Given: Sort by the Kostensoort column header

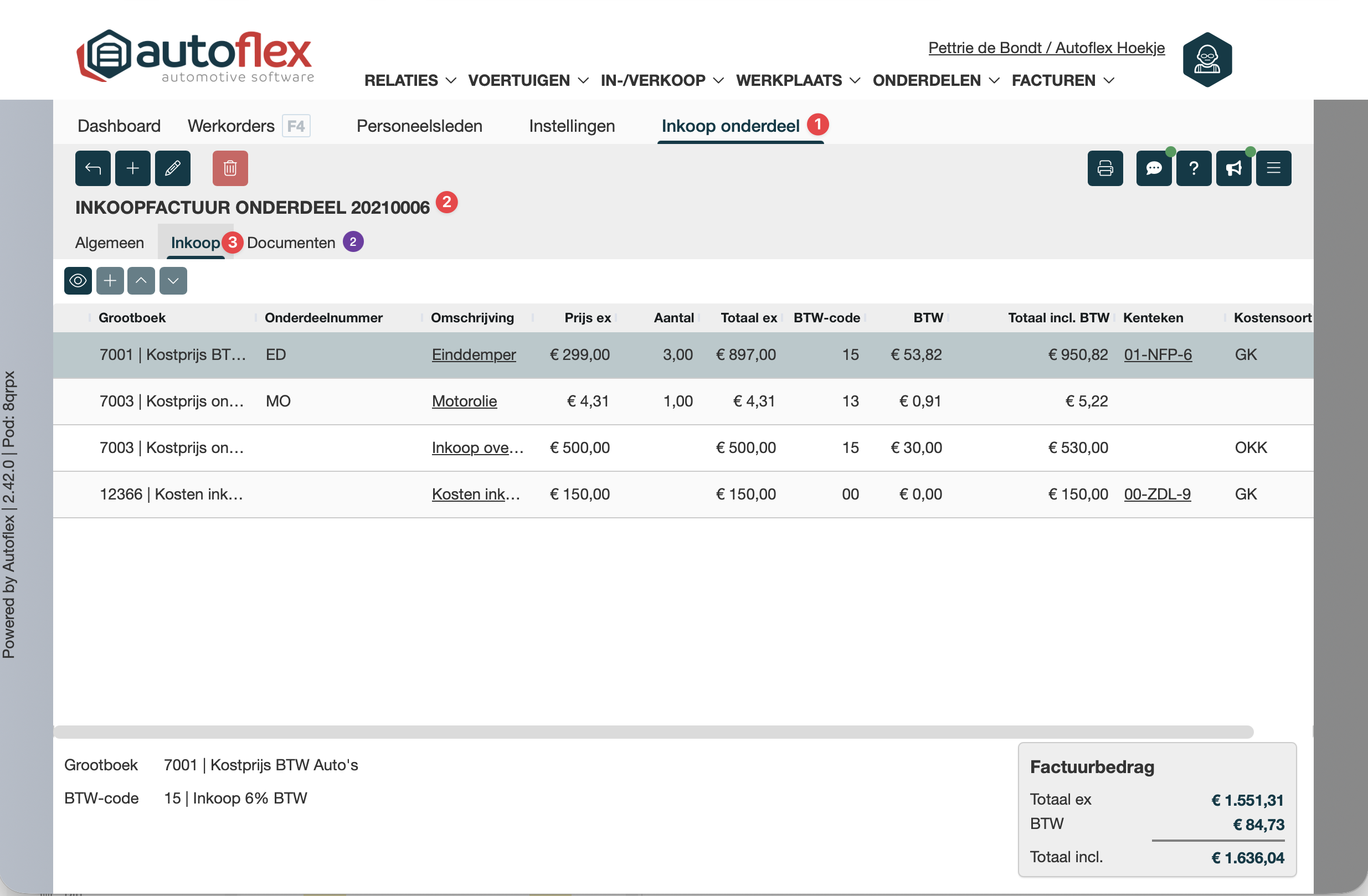Looking at the screenshot, I should (x=1273, y=318).
